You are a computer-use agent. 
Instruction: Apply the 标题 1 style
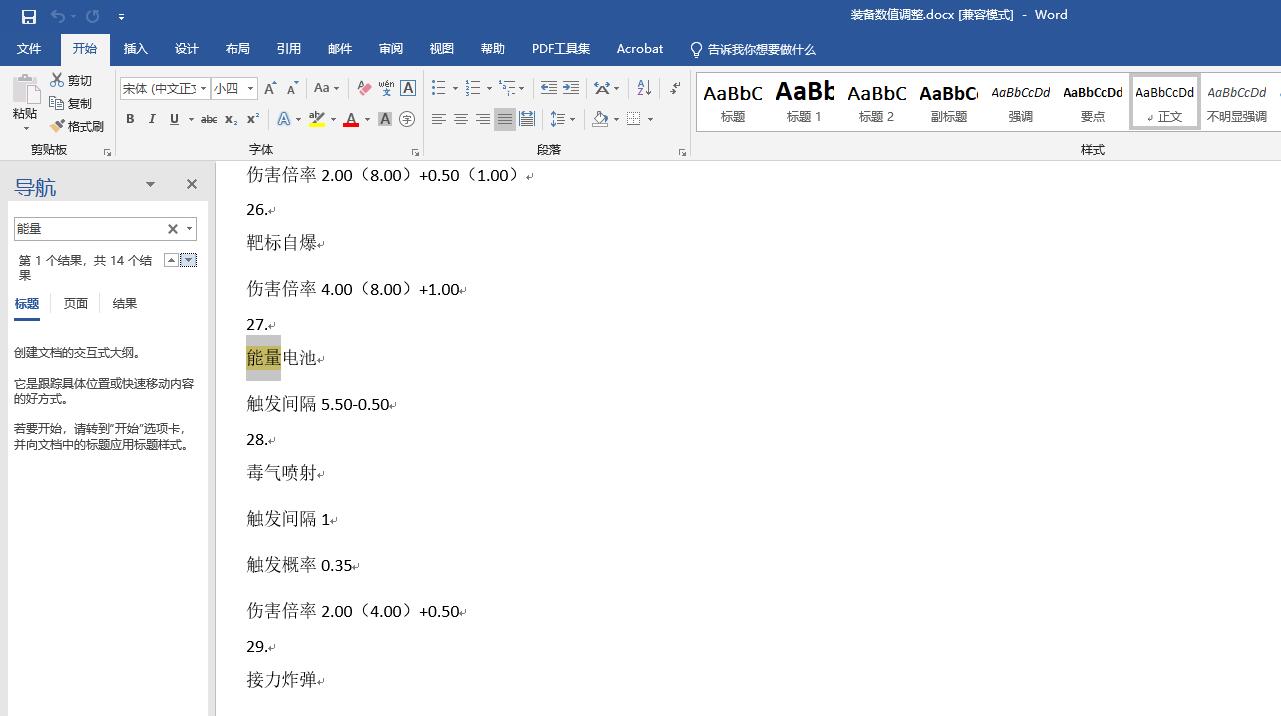tap(804, 102)
